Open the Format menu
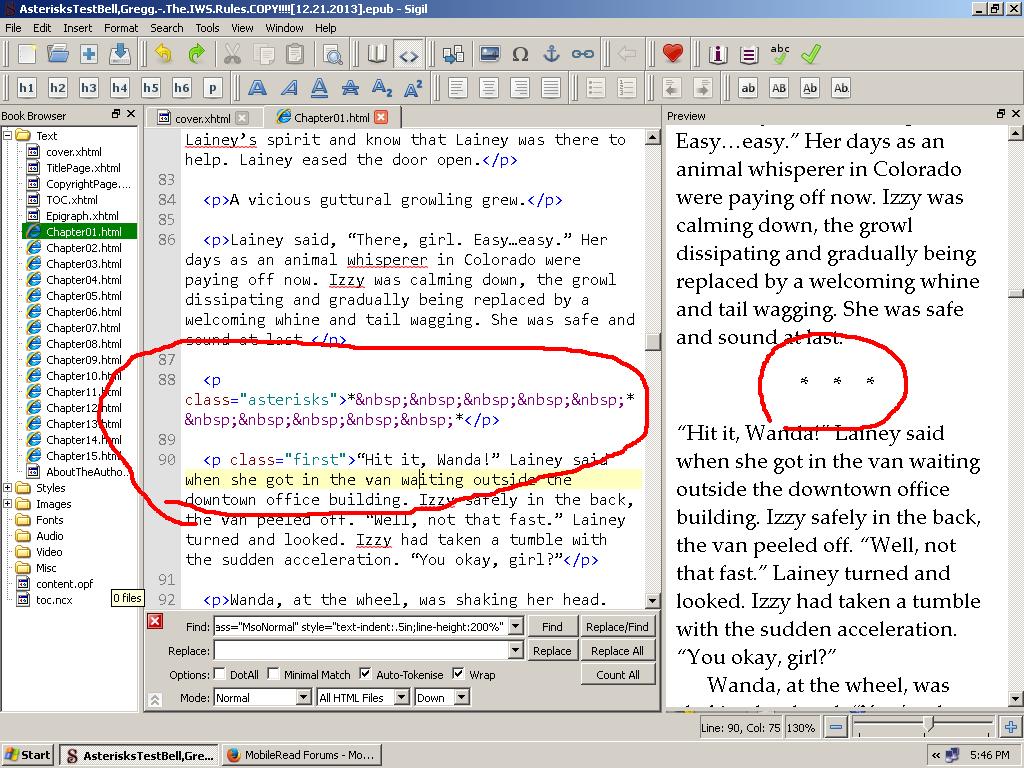The width and height of the screenshot is (1024, 768). pyautogui.click(x=121, y=28)
